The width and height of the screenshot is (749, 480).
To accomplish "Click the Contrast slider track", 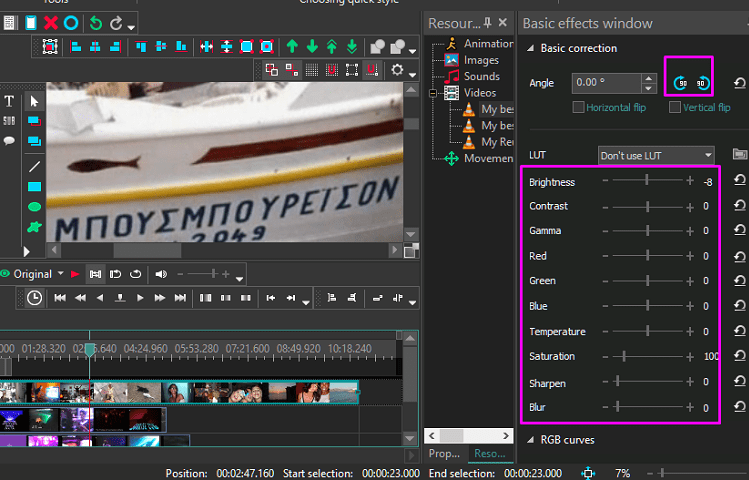I will click(647, 207).
